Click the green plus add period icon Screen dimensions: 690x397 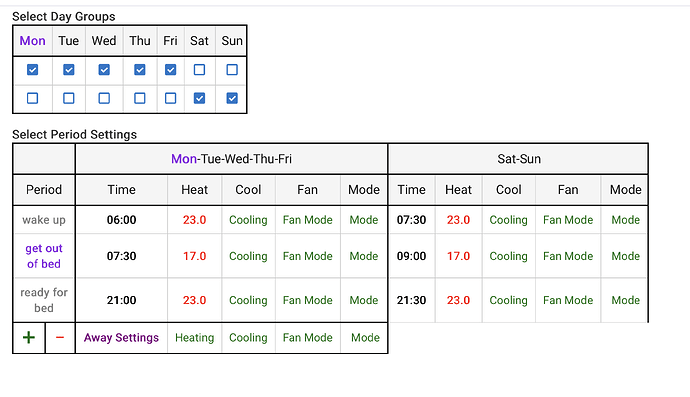[29, 338]
